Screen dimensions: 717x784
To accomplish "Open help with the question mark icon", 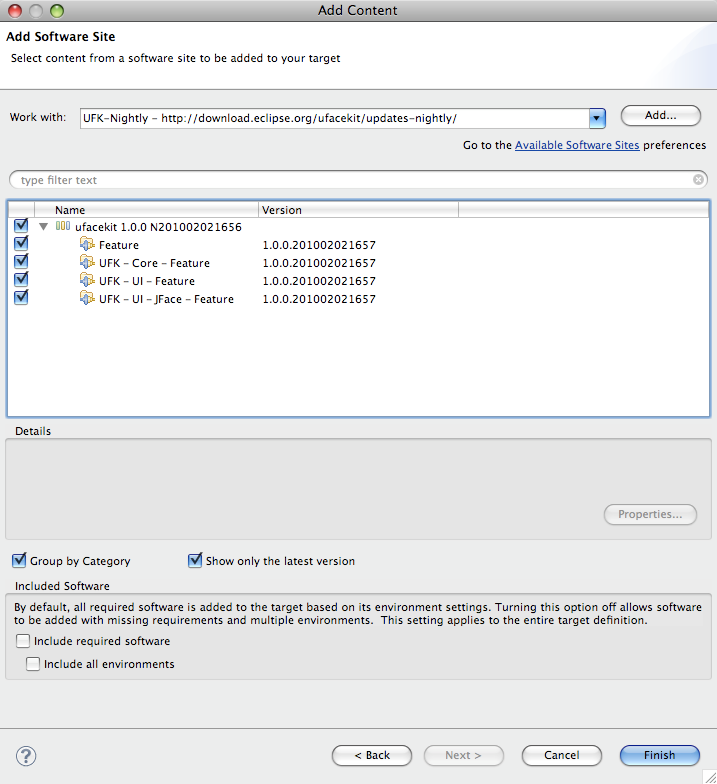I will click(x=27, y=756).
